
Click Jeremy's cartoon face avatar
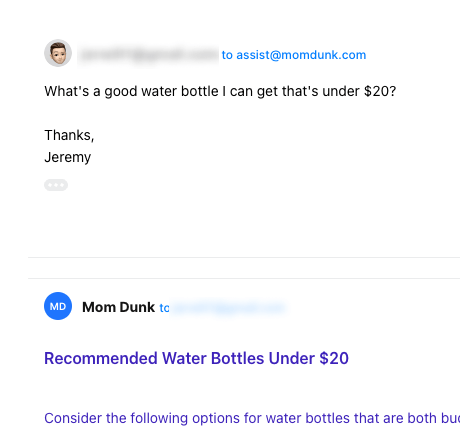pos(58,53)
